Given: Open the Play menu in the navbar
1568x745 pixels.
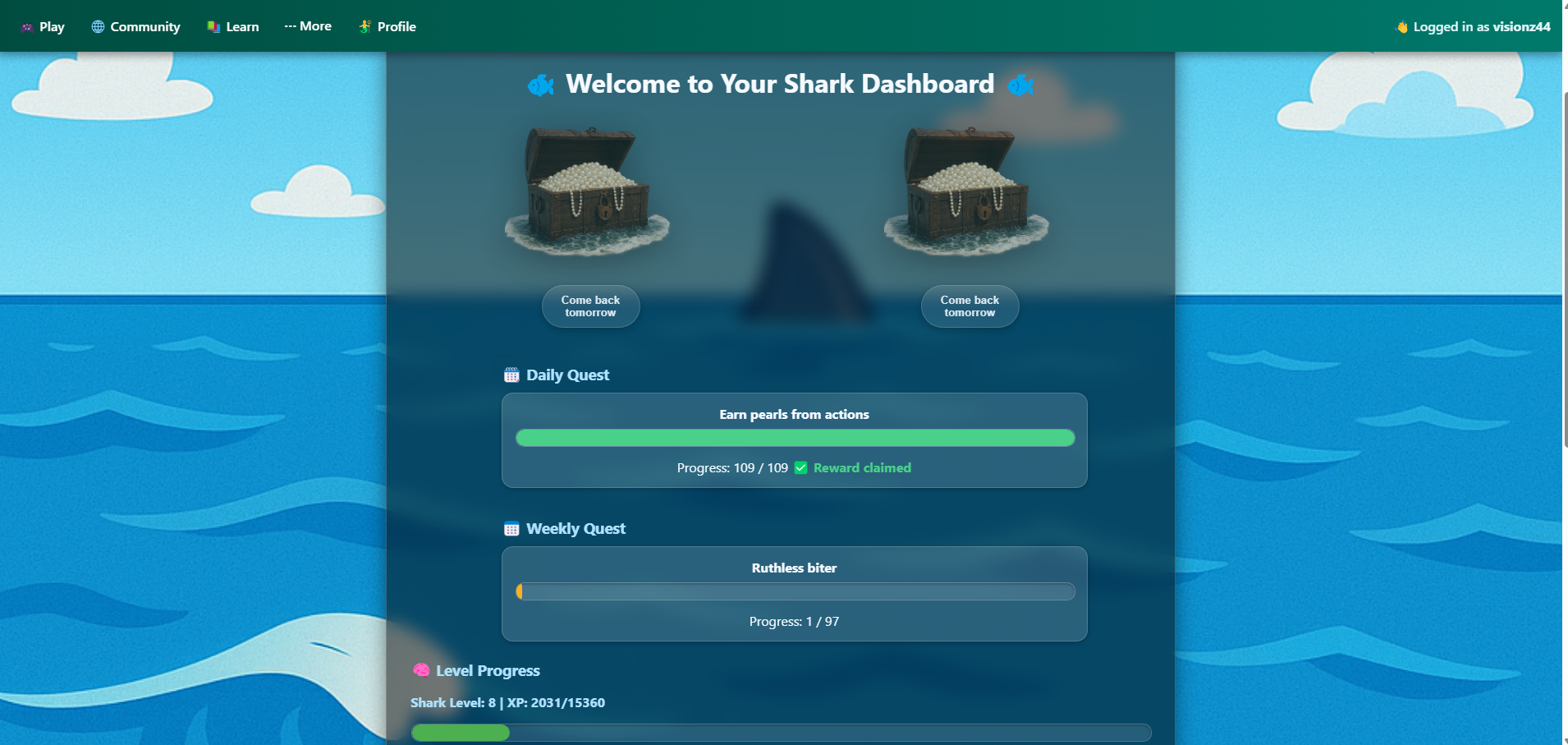Looking at the screenshot, I should [x=43, y=26].
